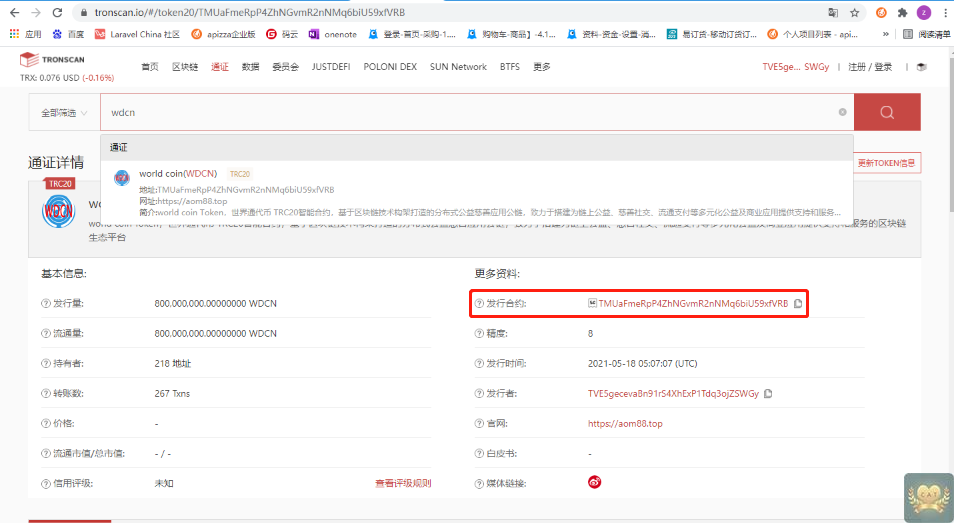This screenshot has width=954, height=523.
Task: Copy the contract address icon
Action: pos(798,303)
